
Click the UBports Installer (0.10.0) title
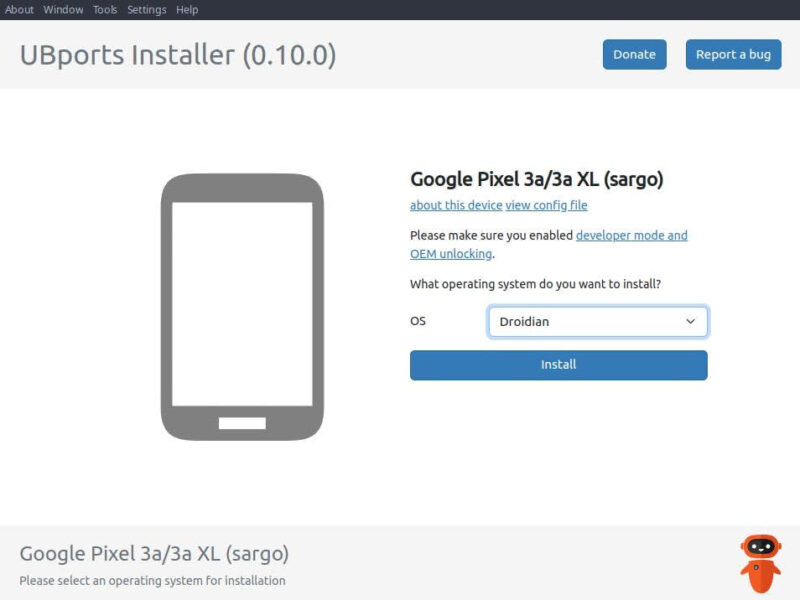point(178,54)
